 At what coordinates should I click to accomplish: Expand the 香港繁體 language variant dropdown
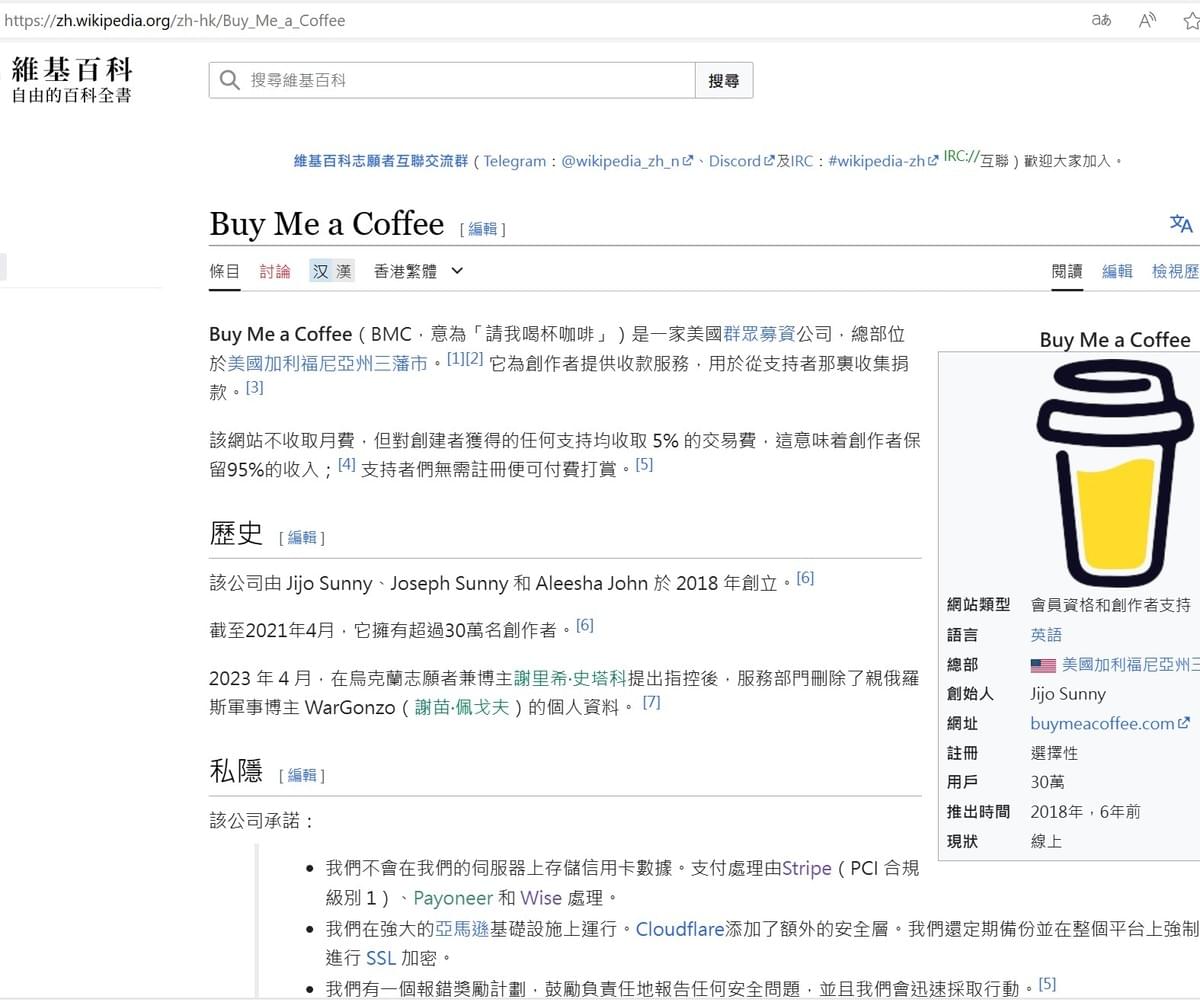tap(418, 271)
